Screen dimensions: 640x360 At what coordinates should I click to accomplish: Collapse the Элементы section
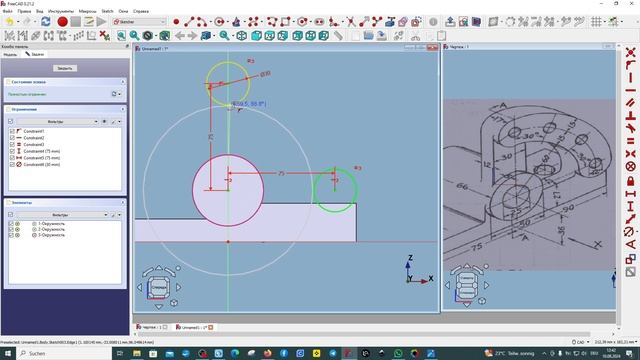[x=123, y=202]
